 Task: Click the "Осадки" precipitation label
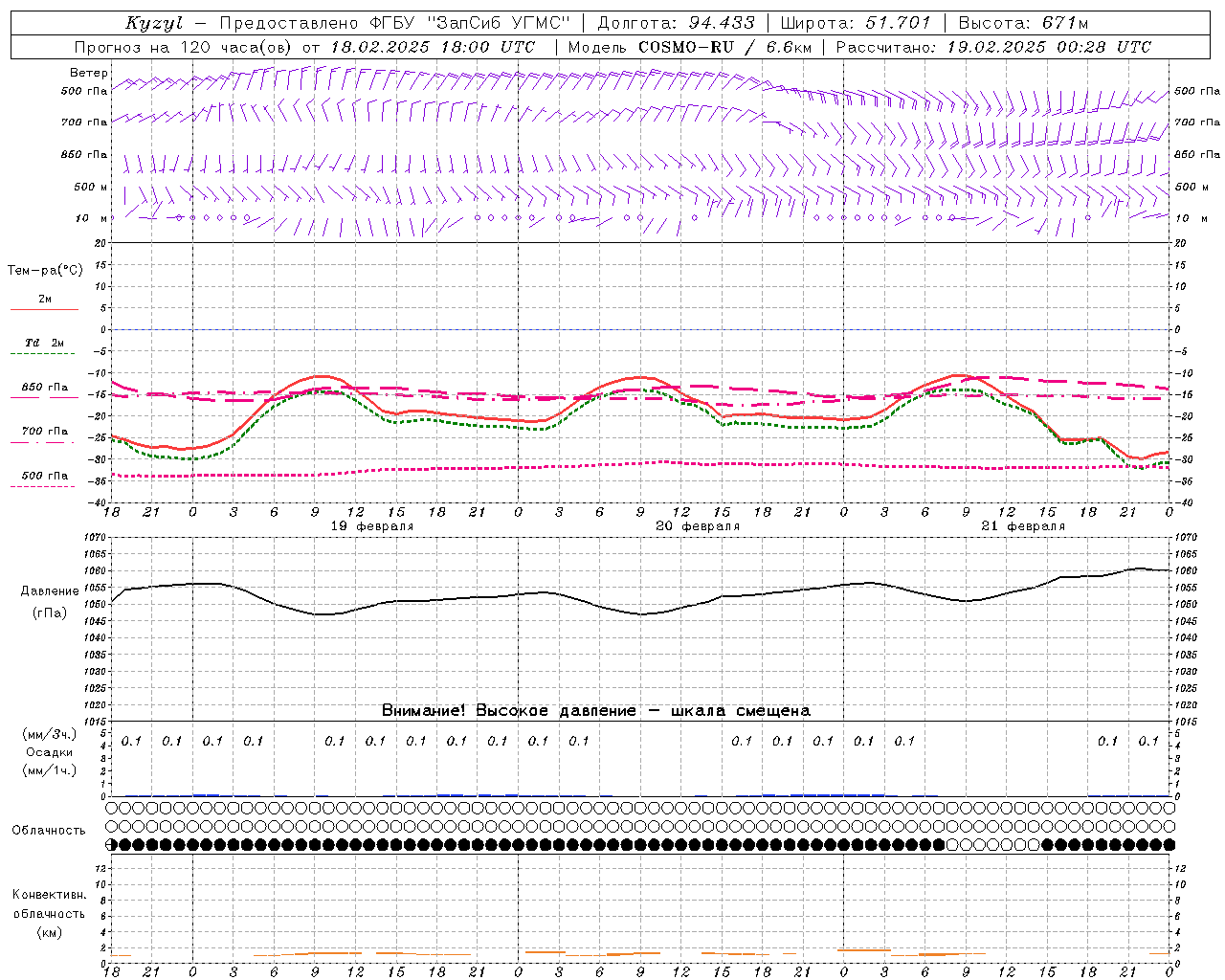coord(50,752)
